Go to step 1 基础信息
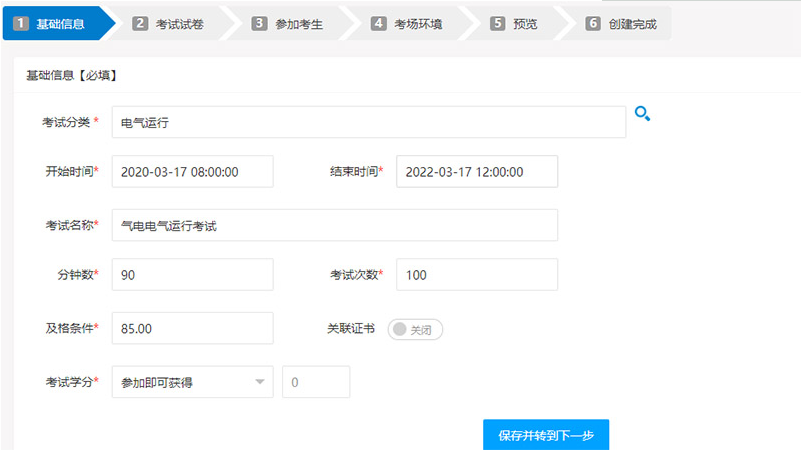 (x=58, y=23)
